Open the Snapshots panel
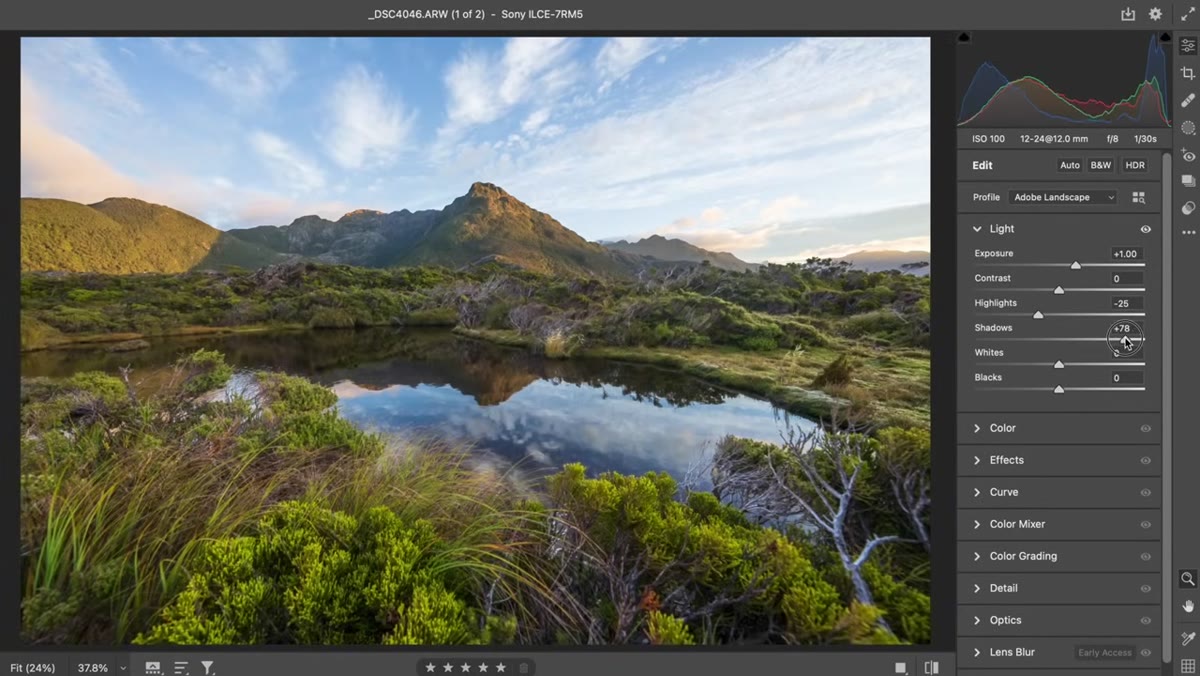 [x=1188, y=181]
